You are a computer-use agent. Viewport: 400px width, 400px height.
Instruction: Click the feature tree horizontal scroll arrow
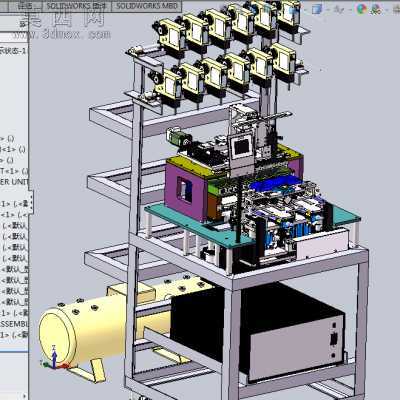[x=25, y=396]
